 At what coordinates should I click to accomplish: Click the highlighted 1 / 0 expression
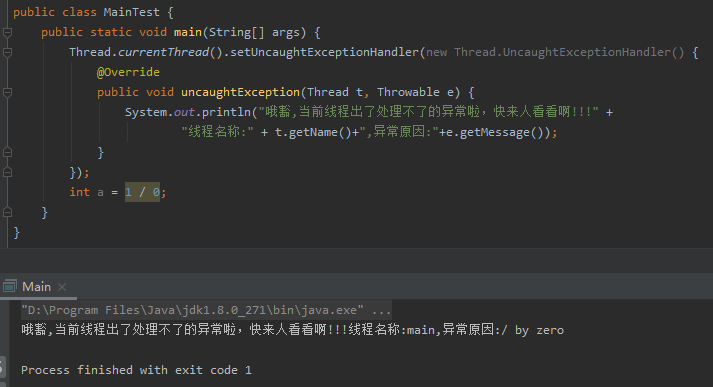[142, 192]
